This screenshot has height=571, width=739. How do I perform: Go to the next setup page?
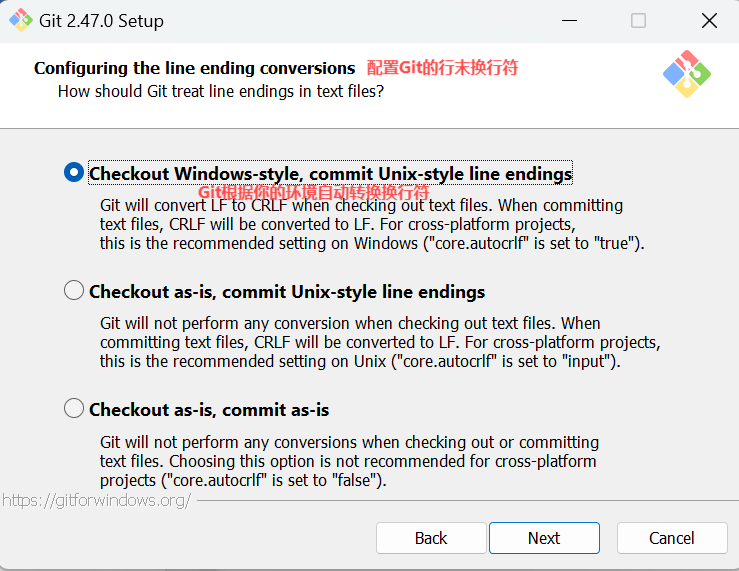544,538
